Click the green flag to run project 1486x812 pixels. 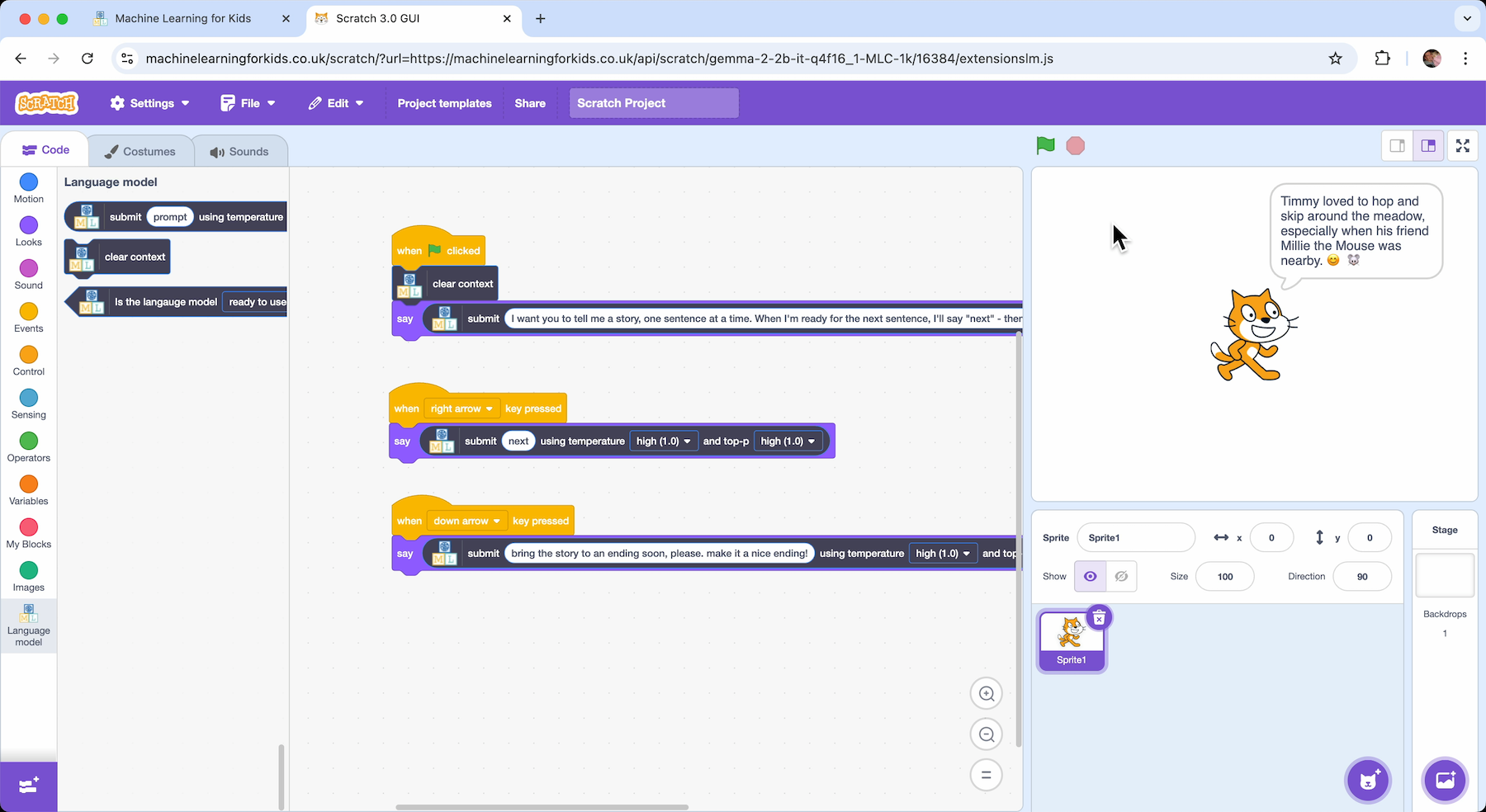point(1045,146)
